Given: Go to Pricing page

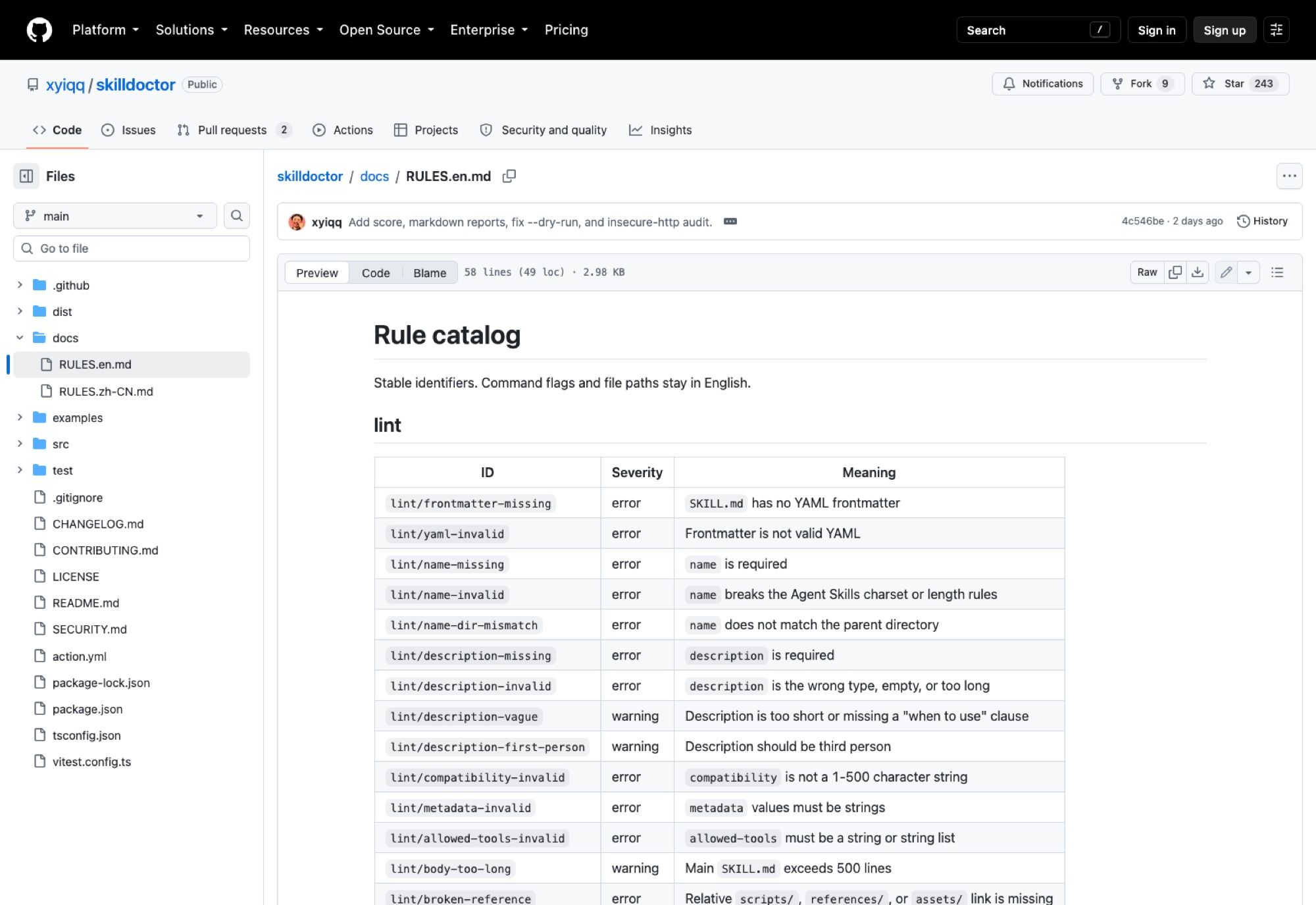Looking at the screenshot, I should 566,30.
